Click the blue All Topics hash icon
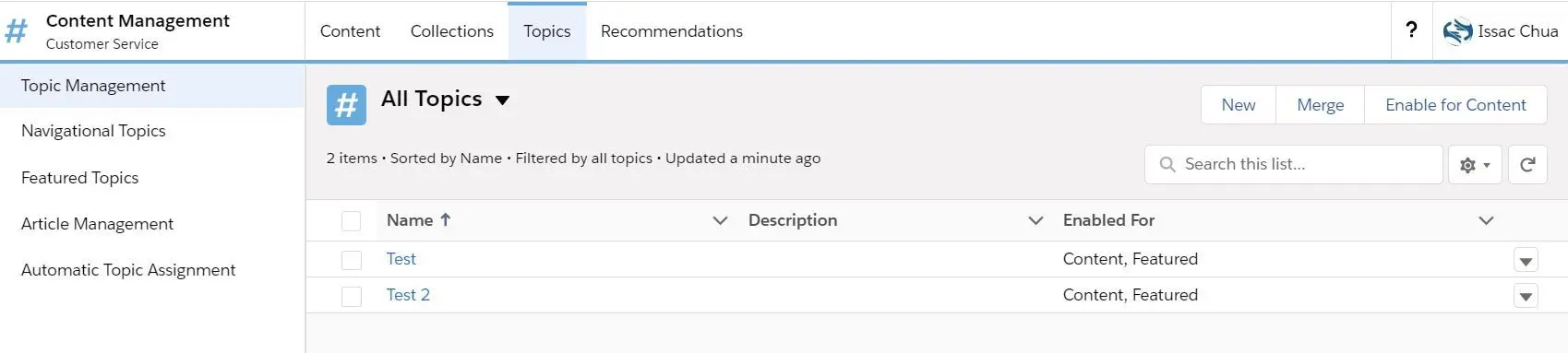 (x=346, y=105)
